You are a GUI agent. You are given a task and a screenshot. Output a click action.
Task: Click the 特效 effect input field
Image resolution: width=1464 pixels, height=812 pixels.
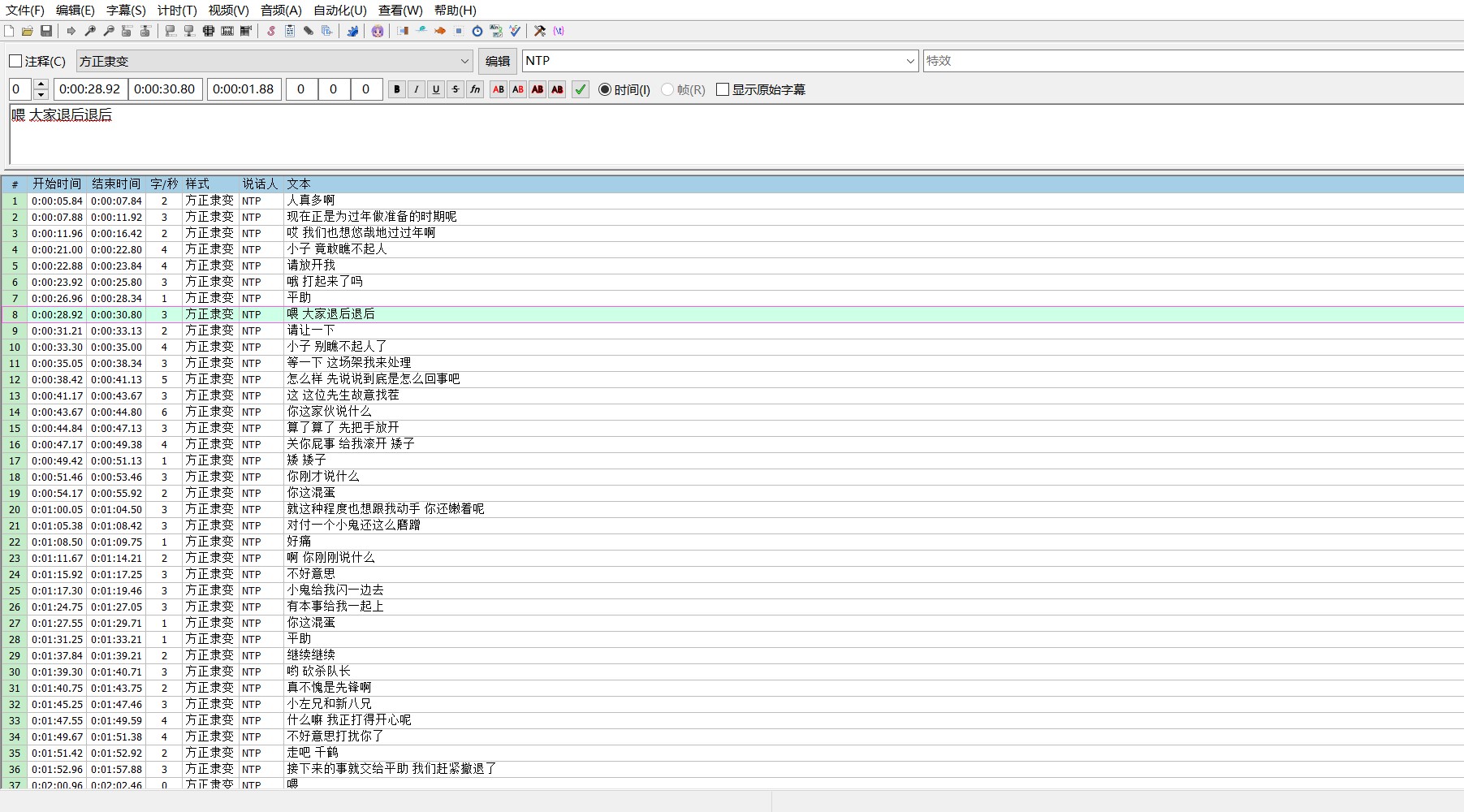[x=1194, y=61]
